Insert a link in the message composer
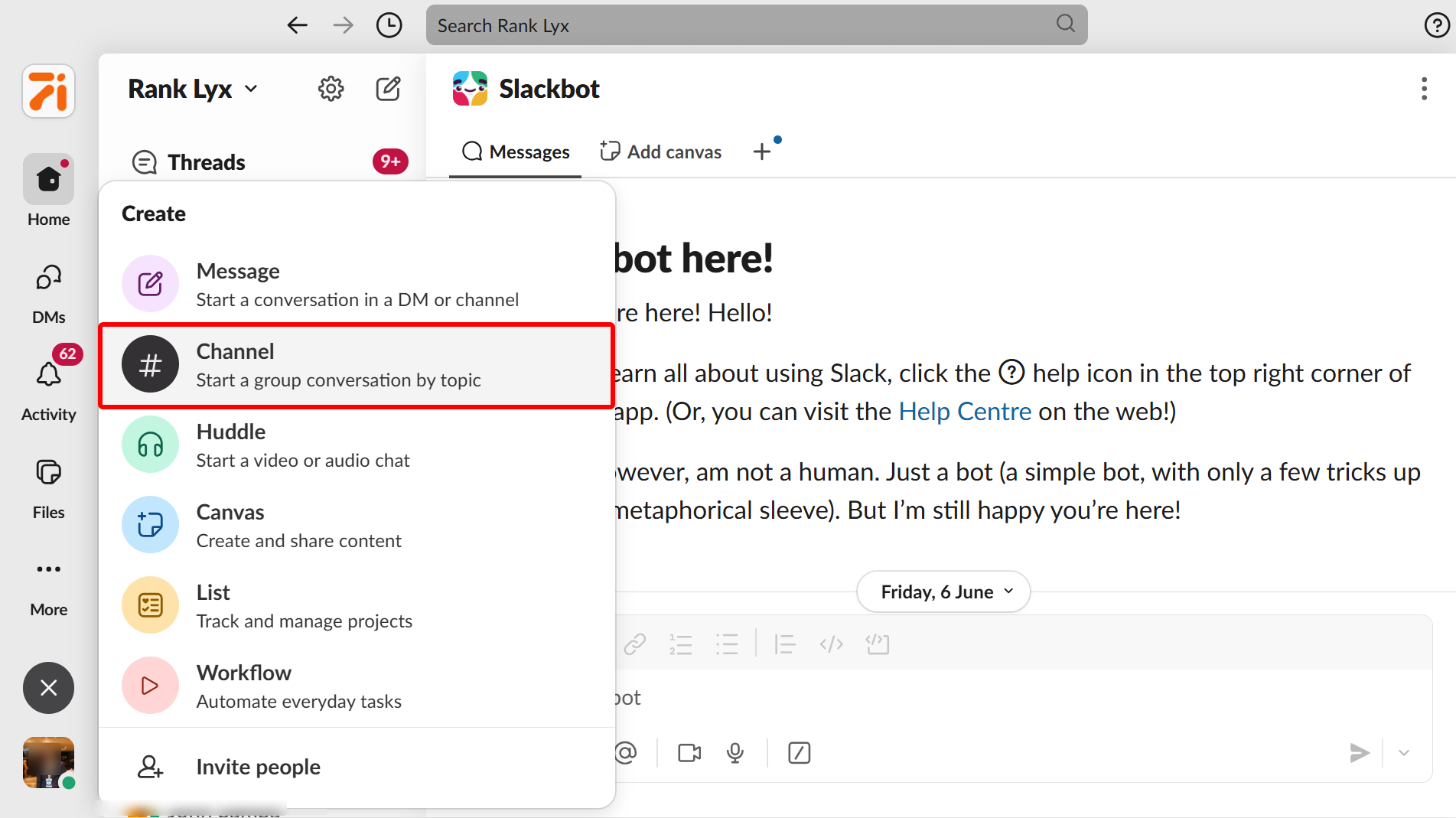 point(634,644)
